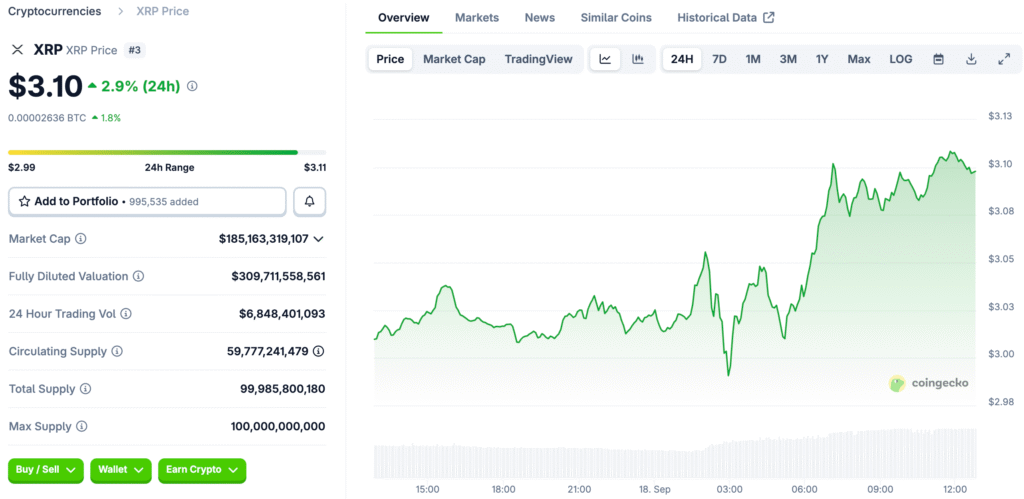Click the $2.99 range low label

[22, 168]
